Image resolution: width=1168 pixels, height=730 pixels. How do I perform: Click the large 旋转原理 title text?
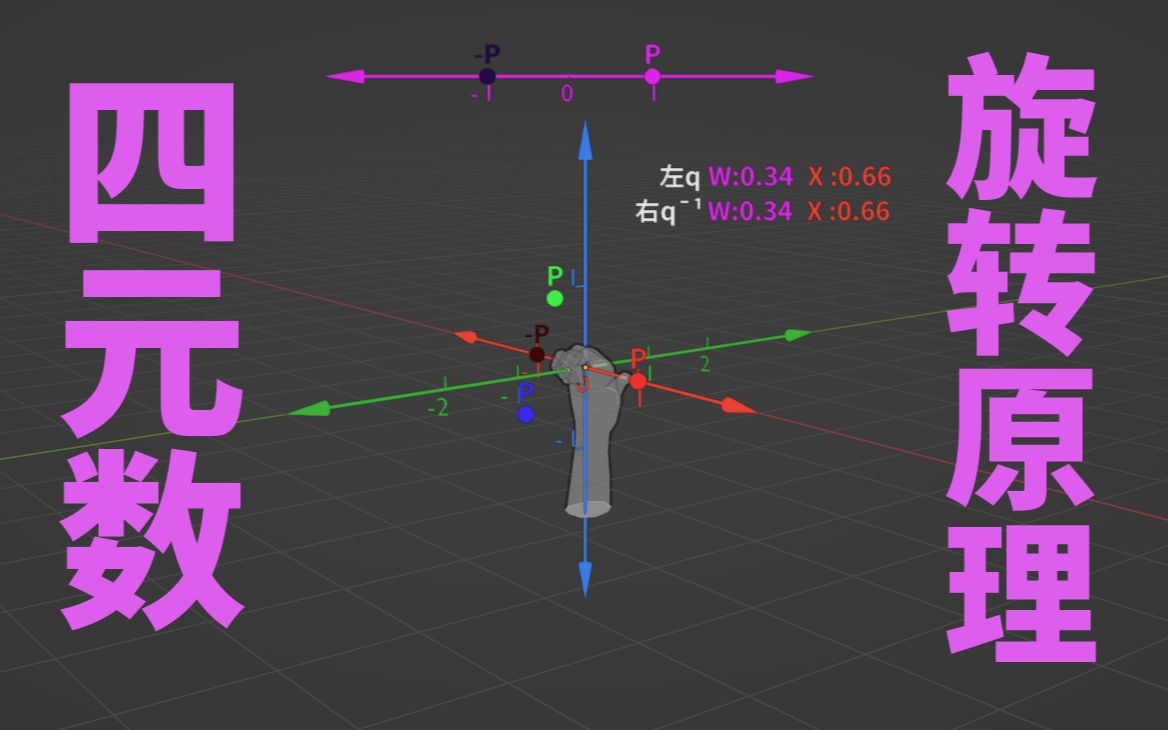click(1022, 357)
